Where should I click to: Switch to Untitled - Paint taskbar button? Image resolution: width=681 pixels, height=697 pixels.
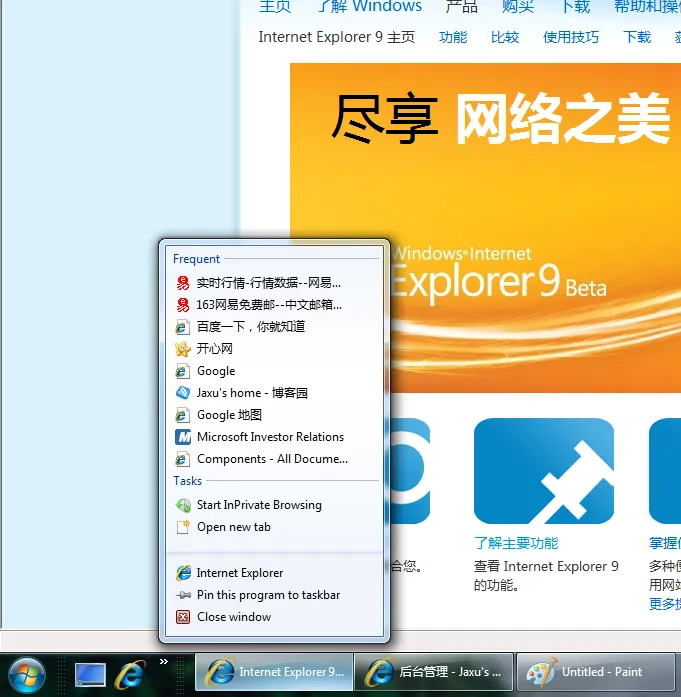point(596,672)
